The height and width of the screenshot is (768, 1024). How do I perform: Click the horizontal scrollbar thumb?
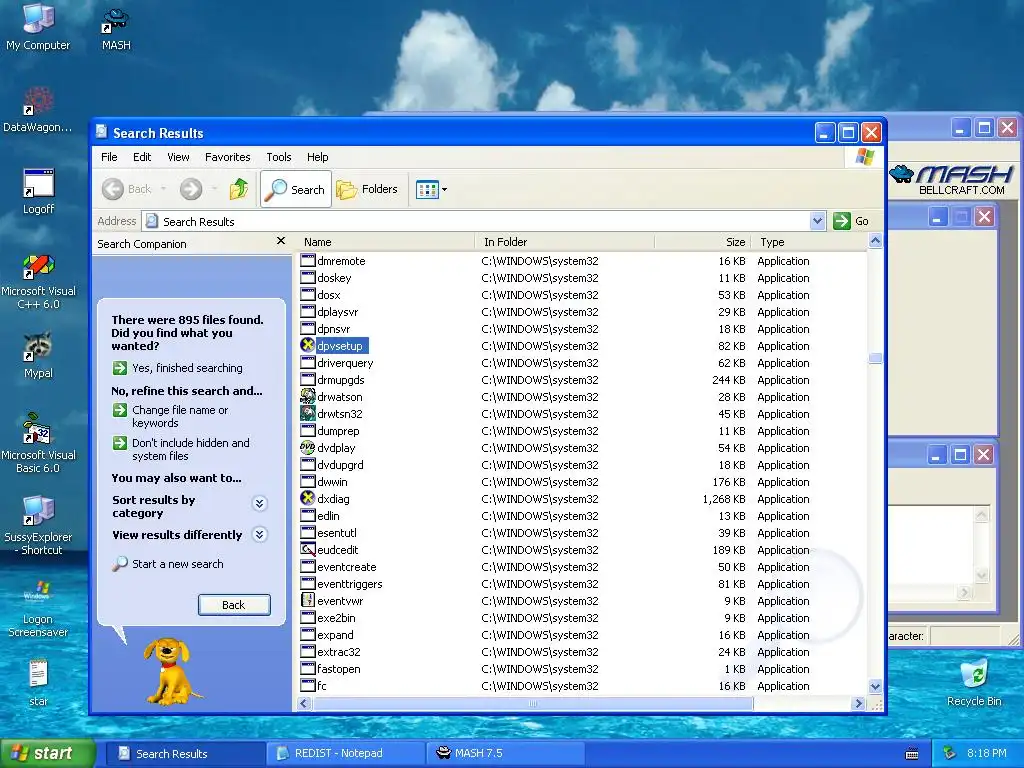pos(532,703)
